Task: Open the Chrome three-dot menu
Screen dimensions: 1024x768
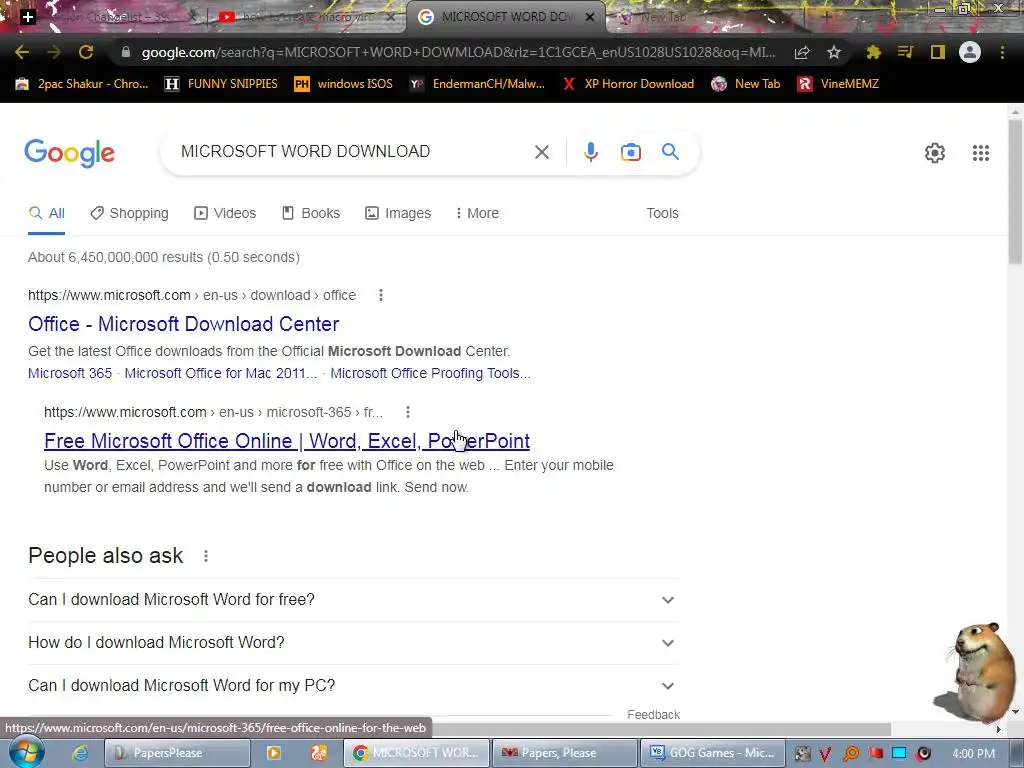Action: coord(1002,52)
